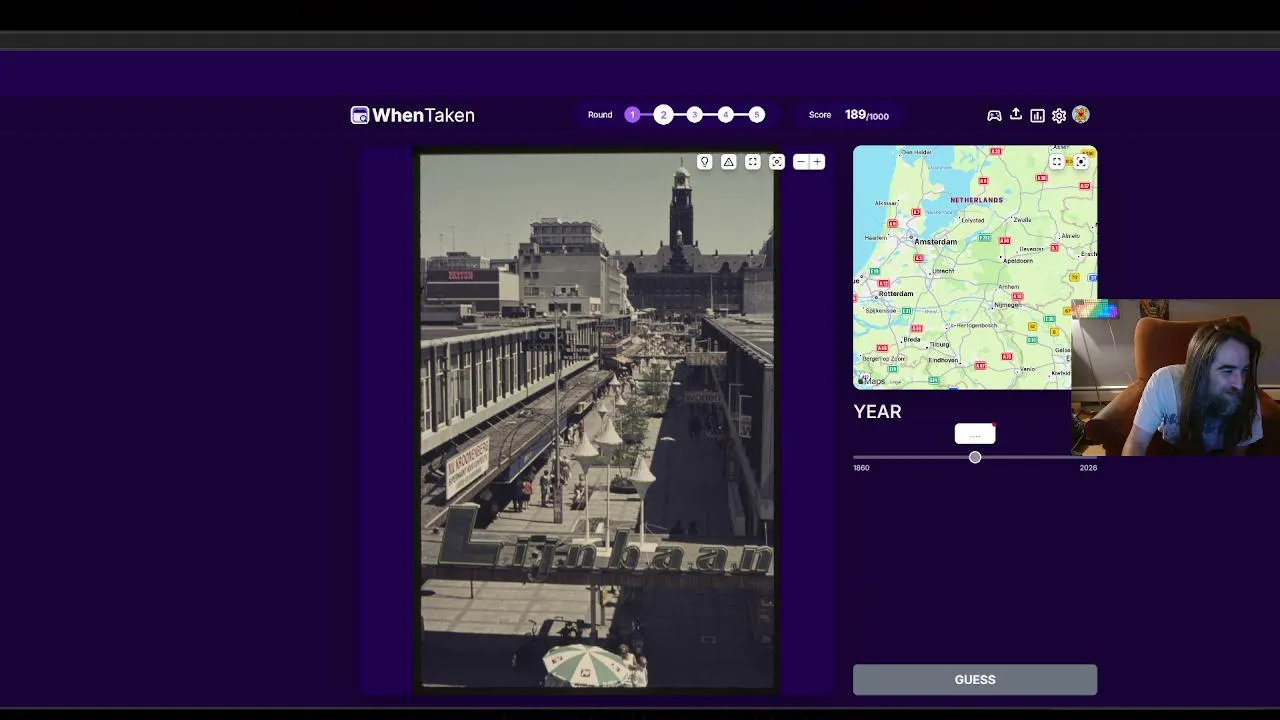The height and width of the screenshot is (720, 1280).
Task: Click Rotterdam on the map
Action: [895, 293]
